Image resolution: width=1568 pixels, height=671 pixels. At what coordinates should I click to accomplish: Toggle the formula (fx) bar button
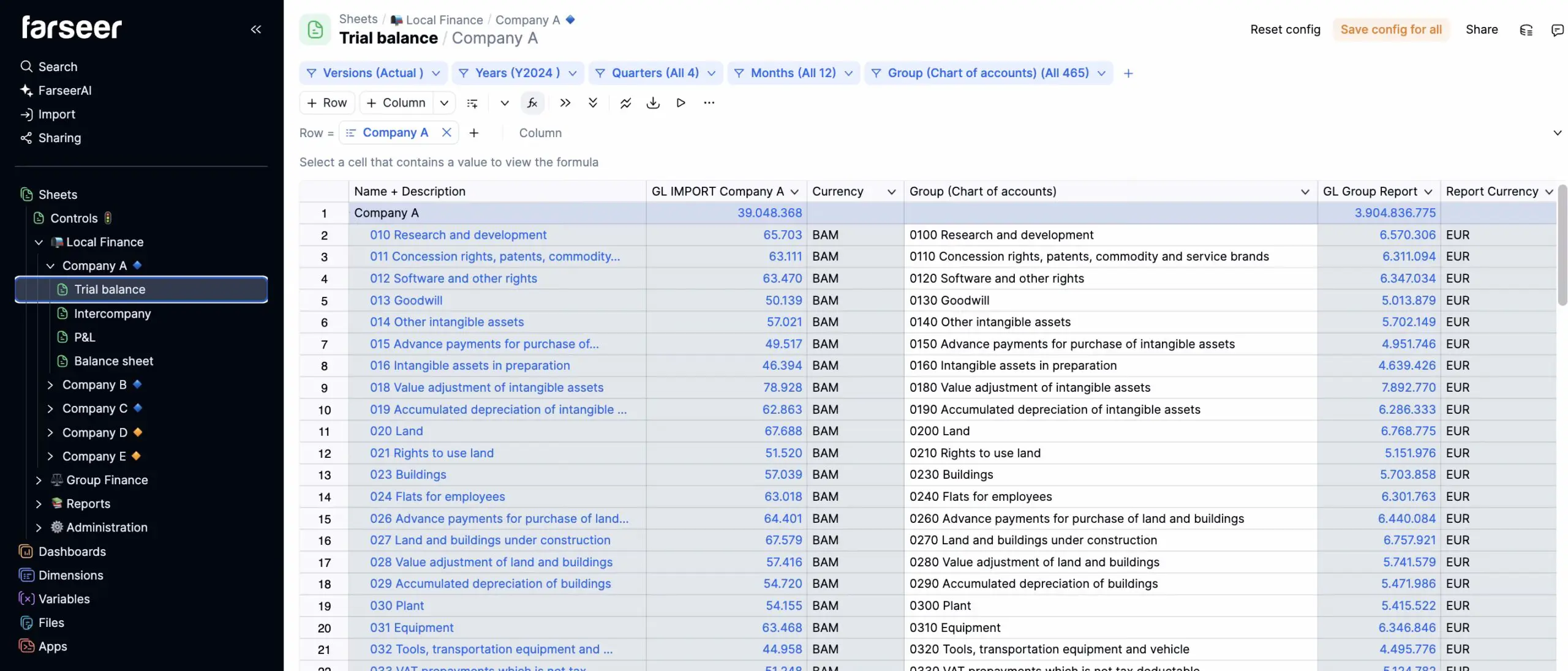(x=532, y=103)
